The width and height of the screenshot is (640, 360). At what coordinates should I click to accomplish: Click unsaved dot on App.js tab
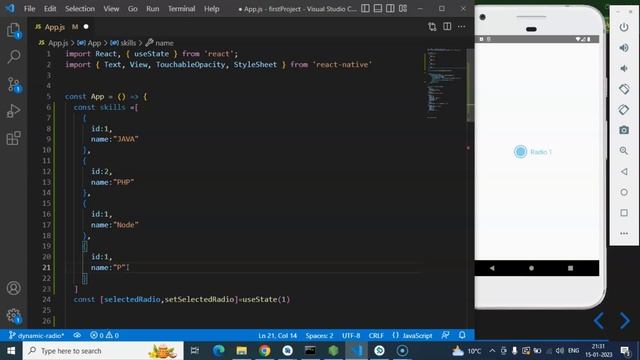pos(86,27)
